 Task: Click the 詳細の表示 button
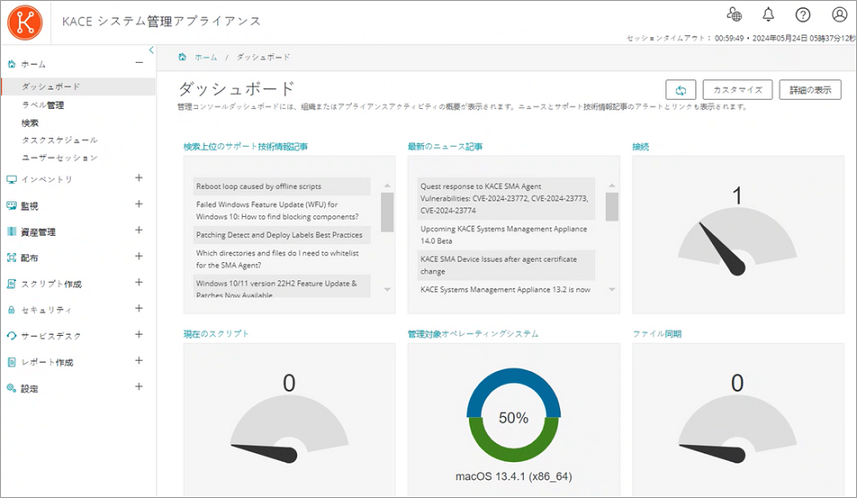tap(810, 90)
